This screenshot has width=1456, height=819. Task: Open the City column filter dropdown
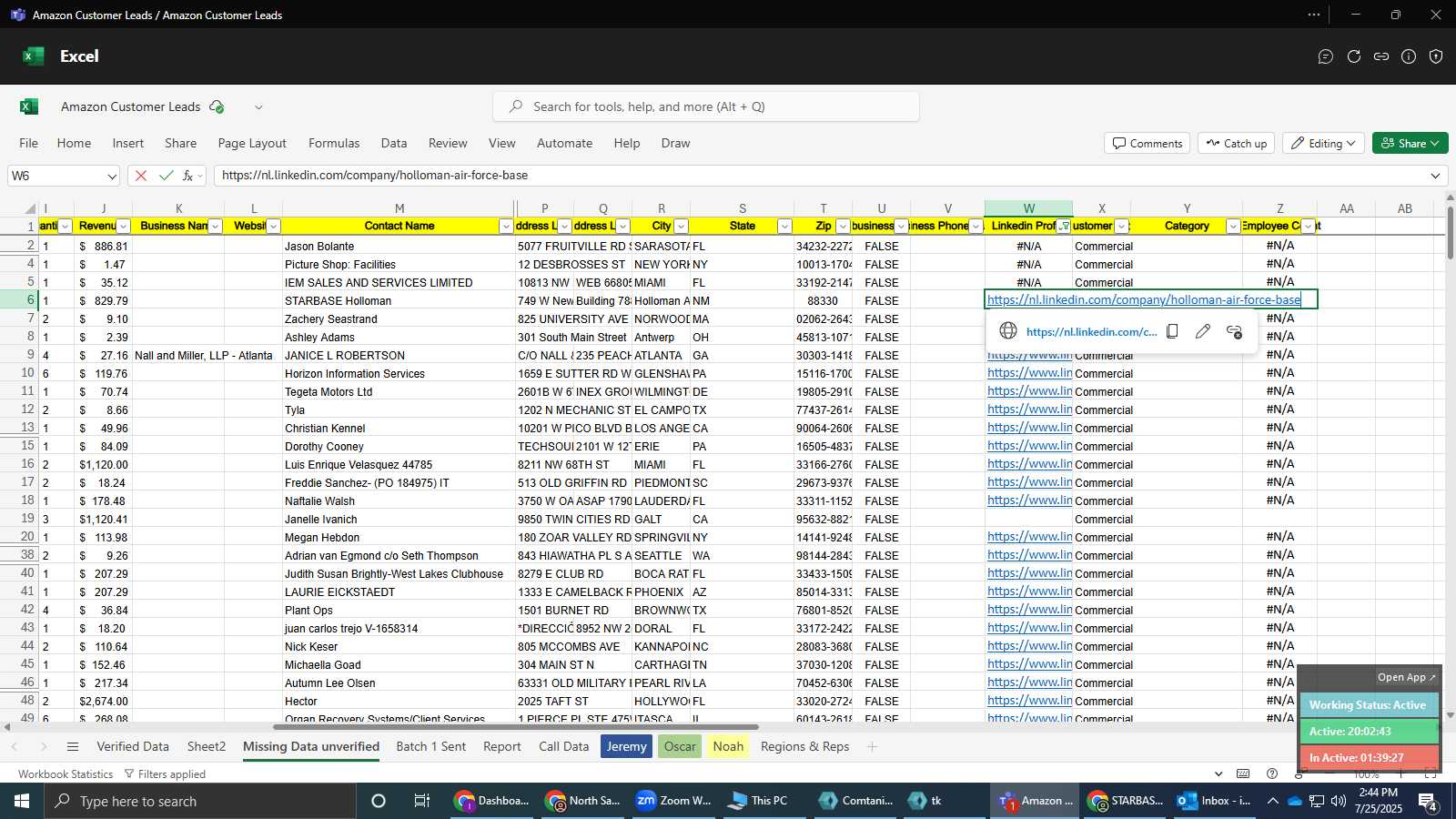(682, 227)
